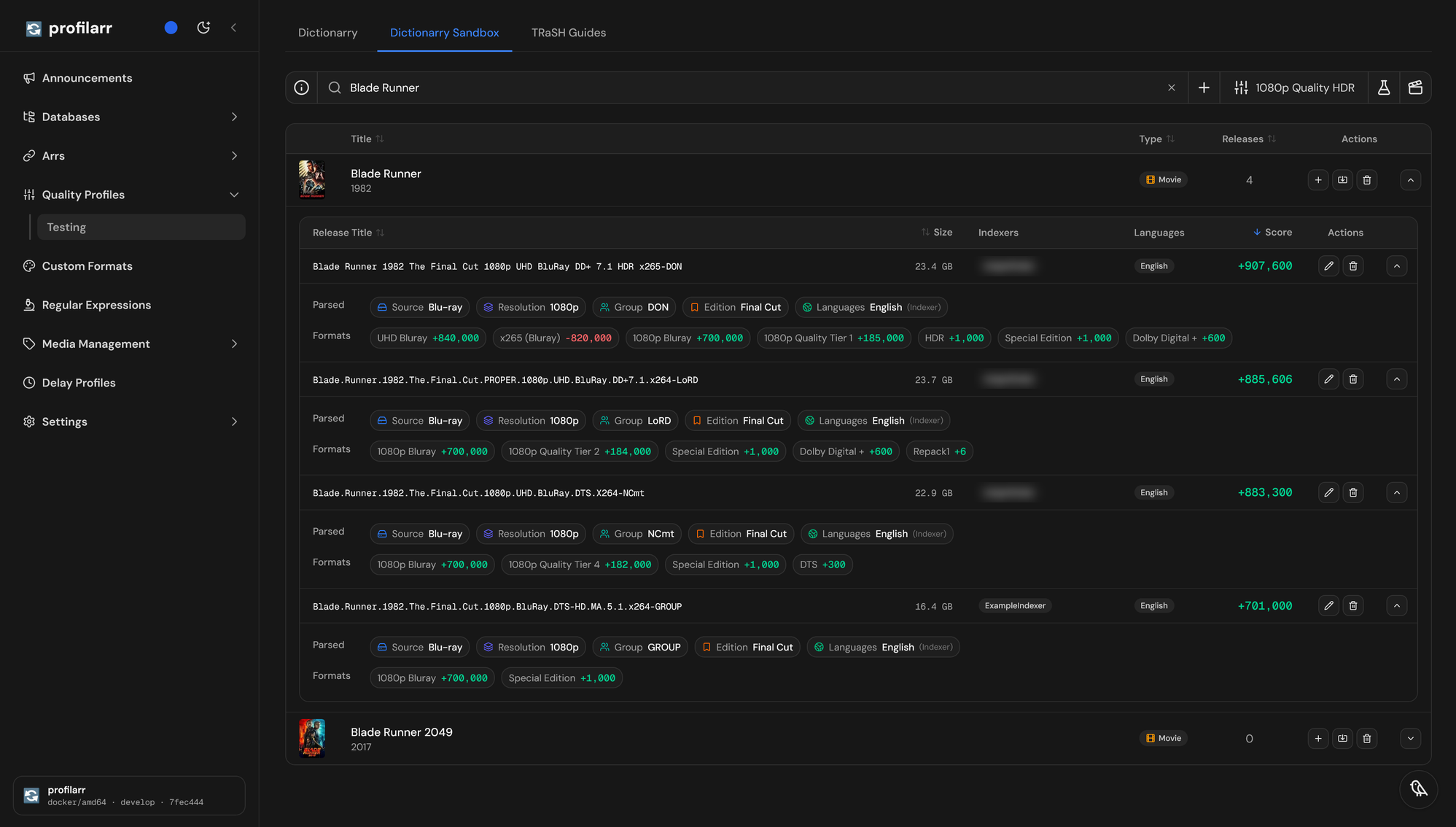Delete the x265-DON release

[1353, 266]
